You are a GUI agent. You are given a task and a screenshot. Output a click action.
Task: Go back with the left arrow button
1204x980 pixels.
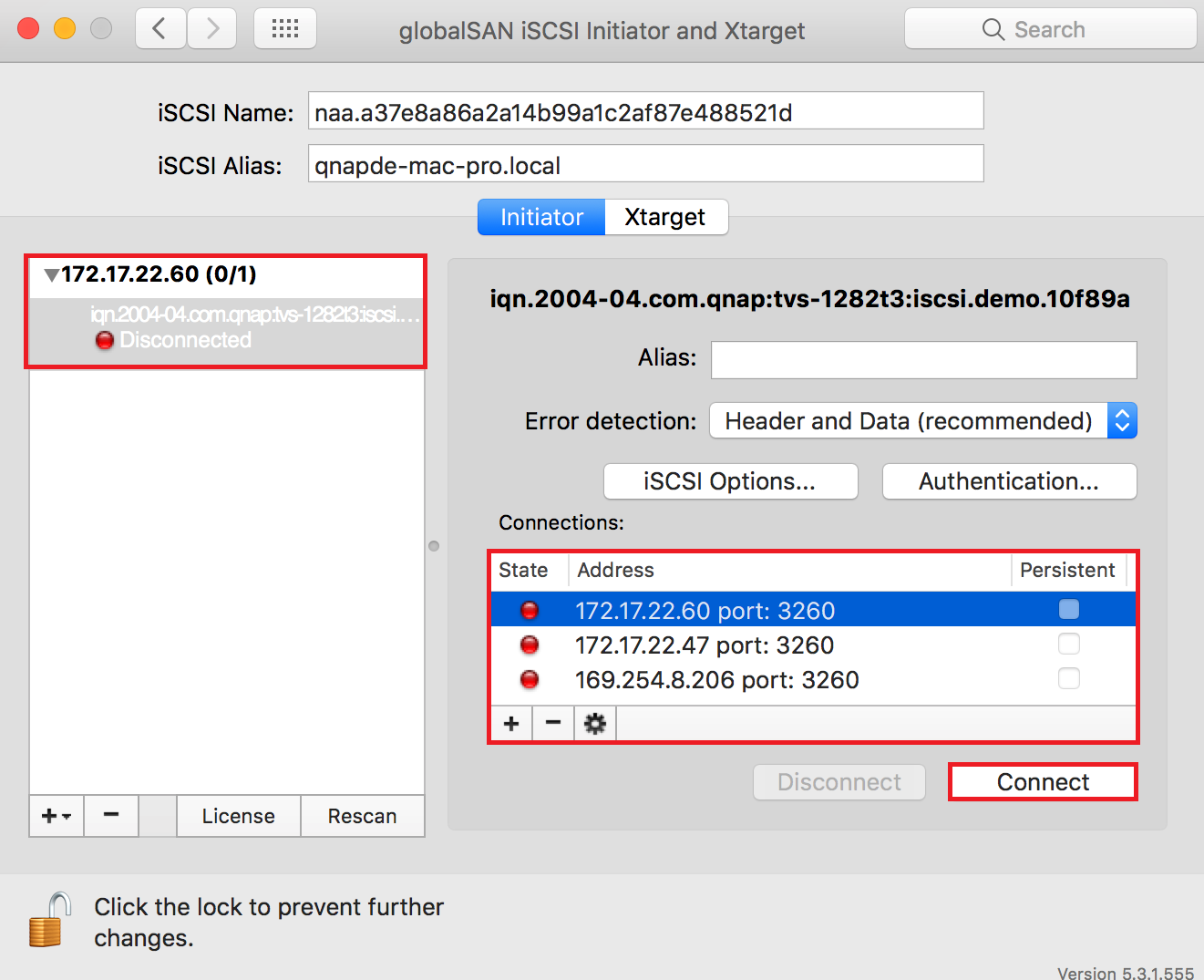click(x=160, y=29)
